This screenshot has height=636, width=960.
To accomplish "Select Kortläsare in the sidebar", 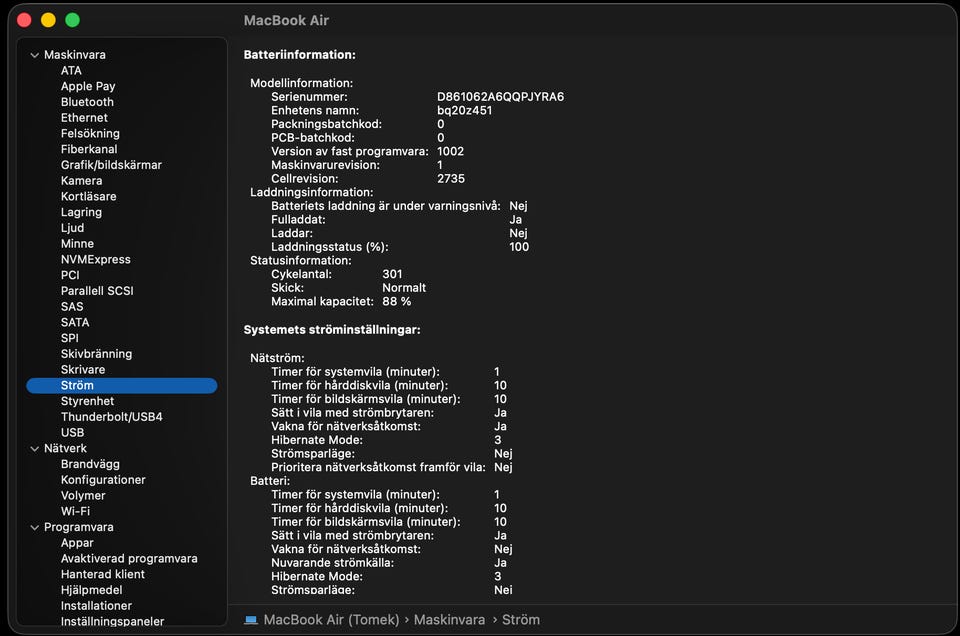I will click(88, 196).
